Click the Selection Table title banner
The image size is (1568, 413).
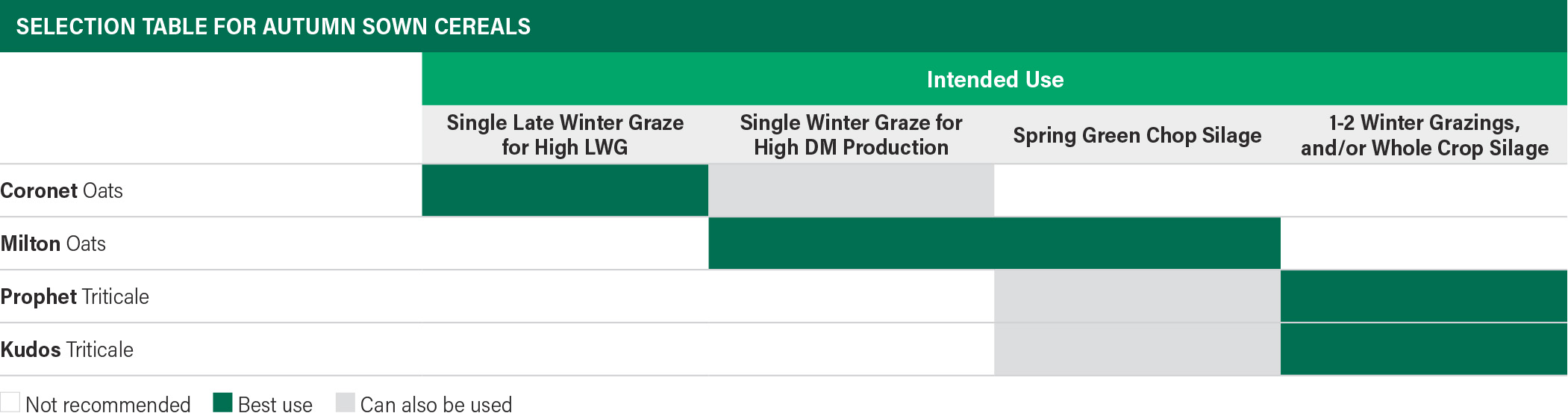(784, 26)
